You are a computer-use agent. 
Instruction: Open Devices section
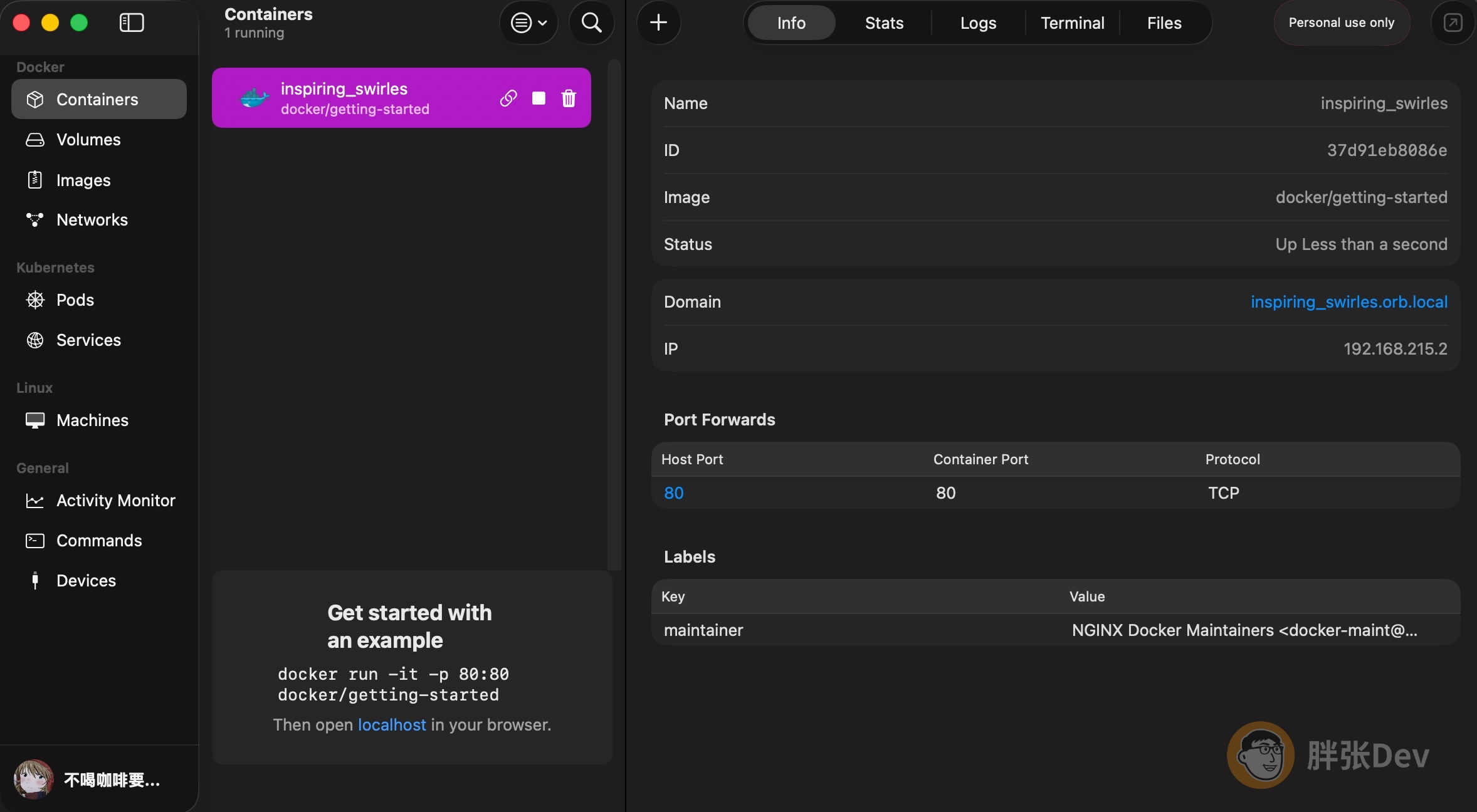click(99, 580)
